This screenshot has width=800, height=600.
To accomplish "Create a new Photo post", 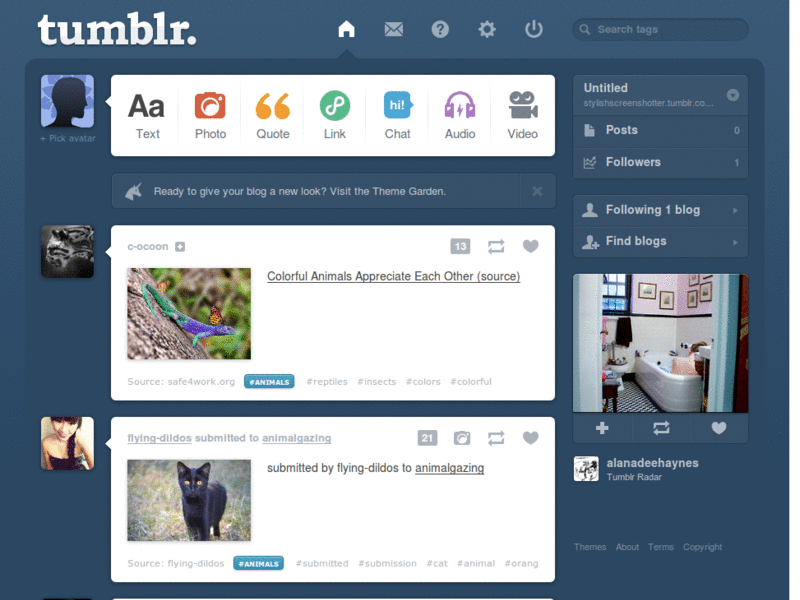I will [x=210, y=116].
